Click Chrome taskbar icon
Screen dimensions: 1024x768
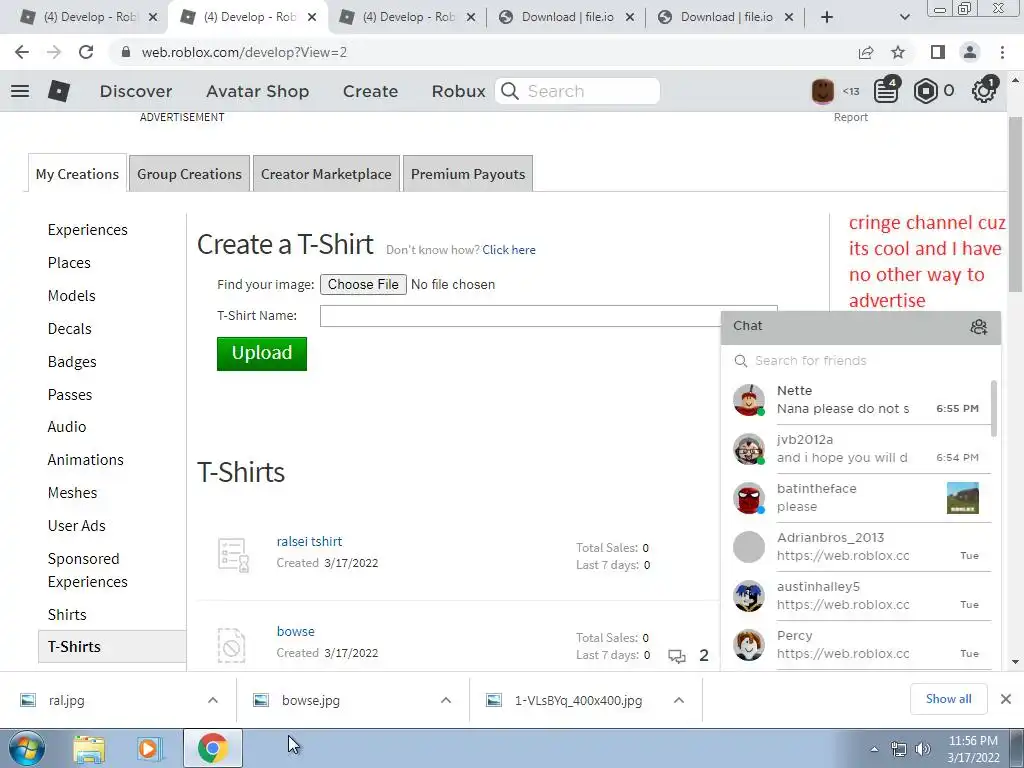[x=212, y=748]
